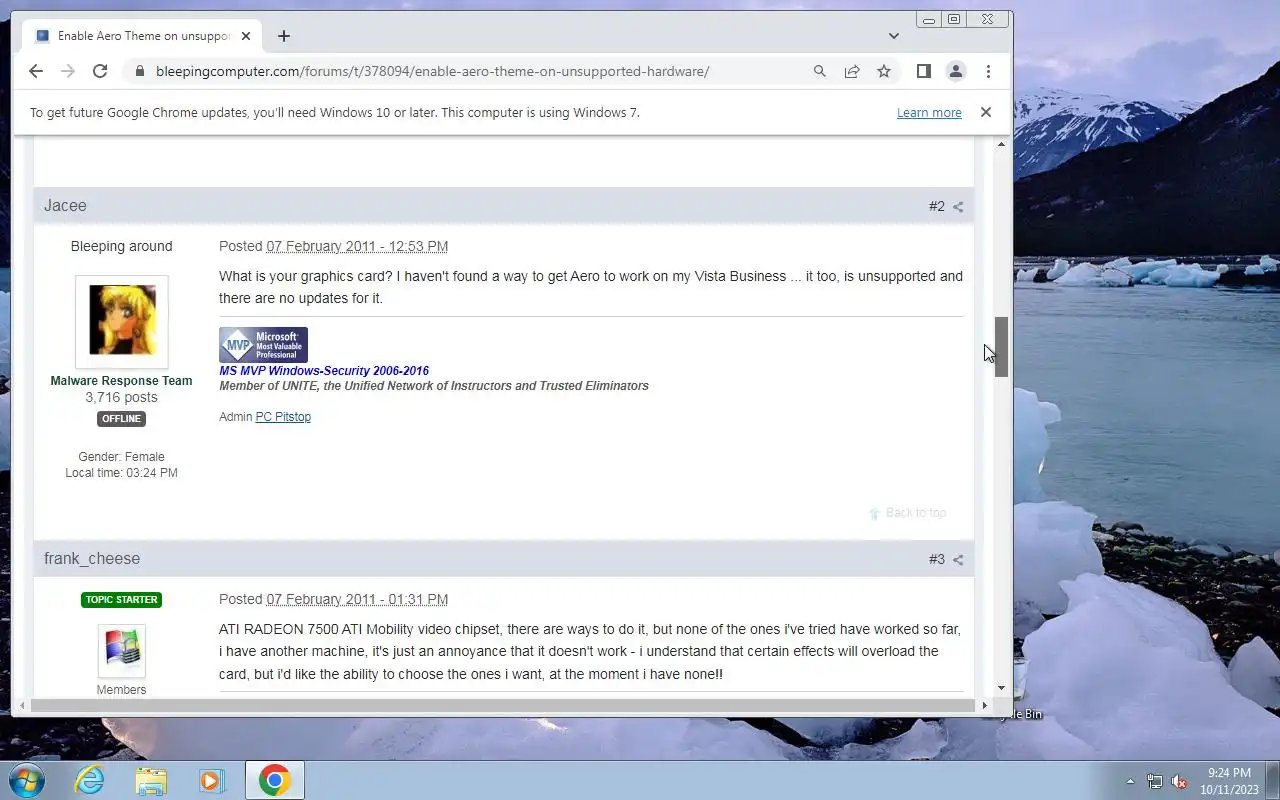Open the network tray icon
1280x800 pixels.
pyautogui.click(x=1155, y=781)
